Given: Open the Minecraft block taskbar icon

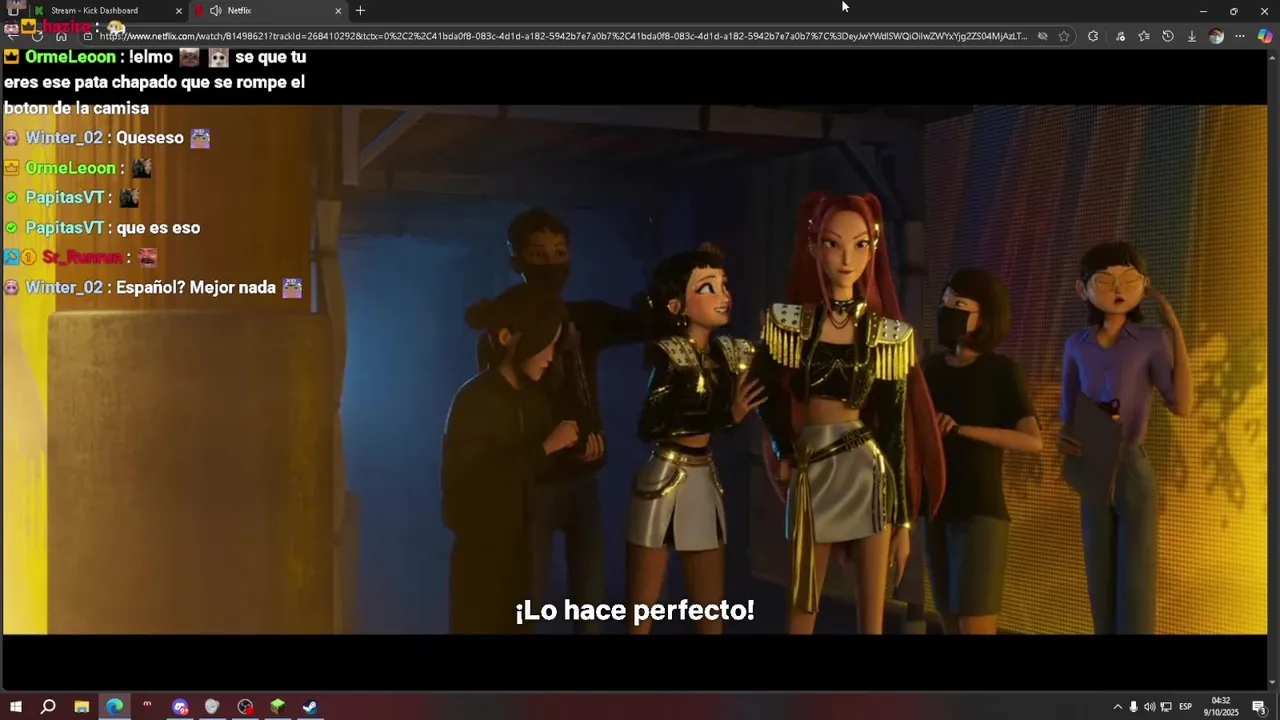Looking at the screenshot, I should click(x=278, y=707).
